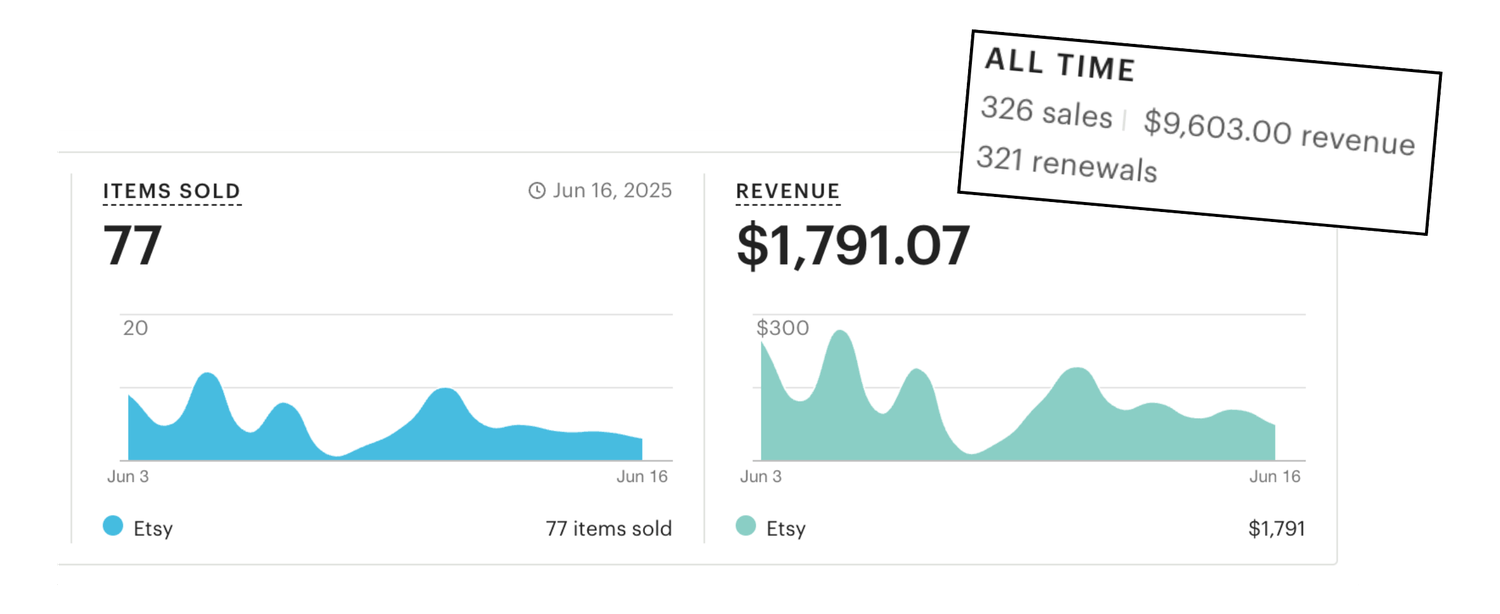Screen dimensions: 1500x614
Task: Click the Jun 3 label under items chart
Action: pyautogui.click(x=128, y=477)
